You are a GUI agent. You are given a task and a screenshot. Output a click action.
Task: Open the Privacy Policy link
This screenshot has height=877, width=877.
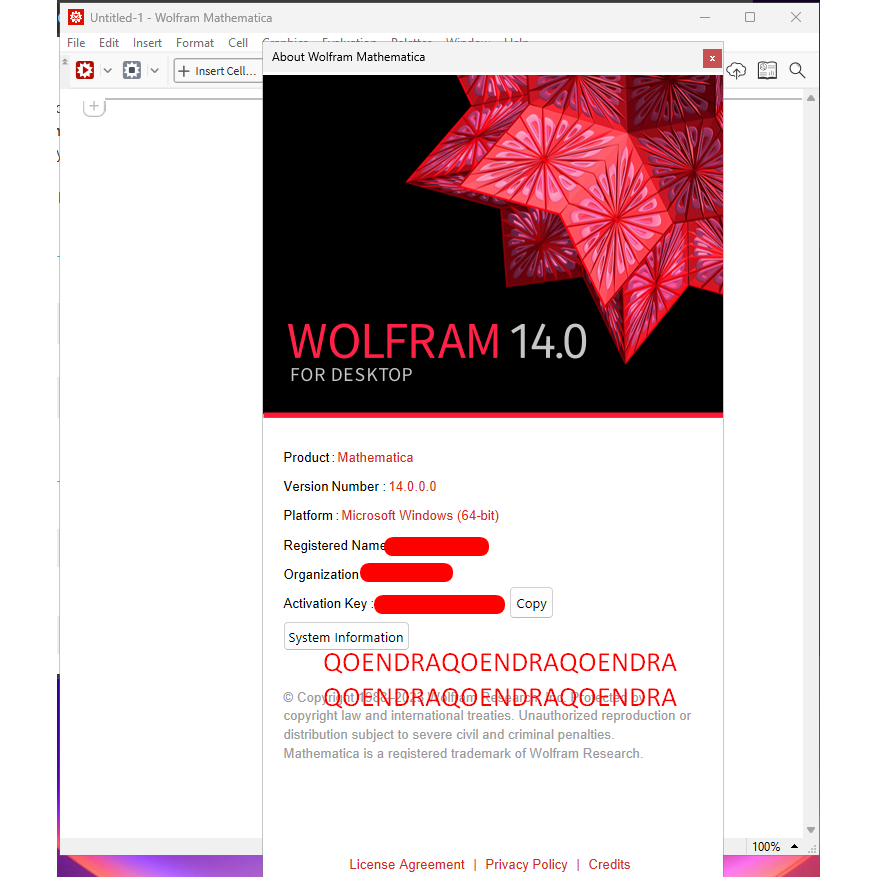pyautogui.click(x=526, y=864)
